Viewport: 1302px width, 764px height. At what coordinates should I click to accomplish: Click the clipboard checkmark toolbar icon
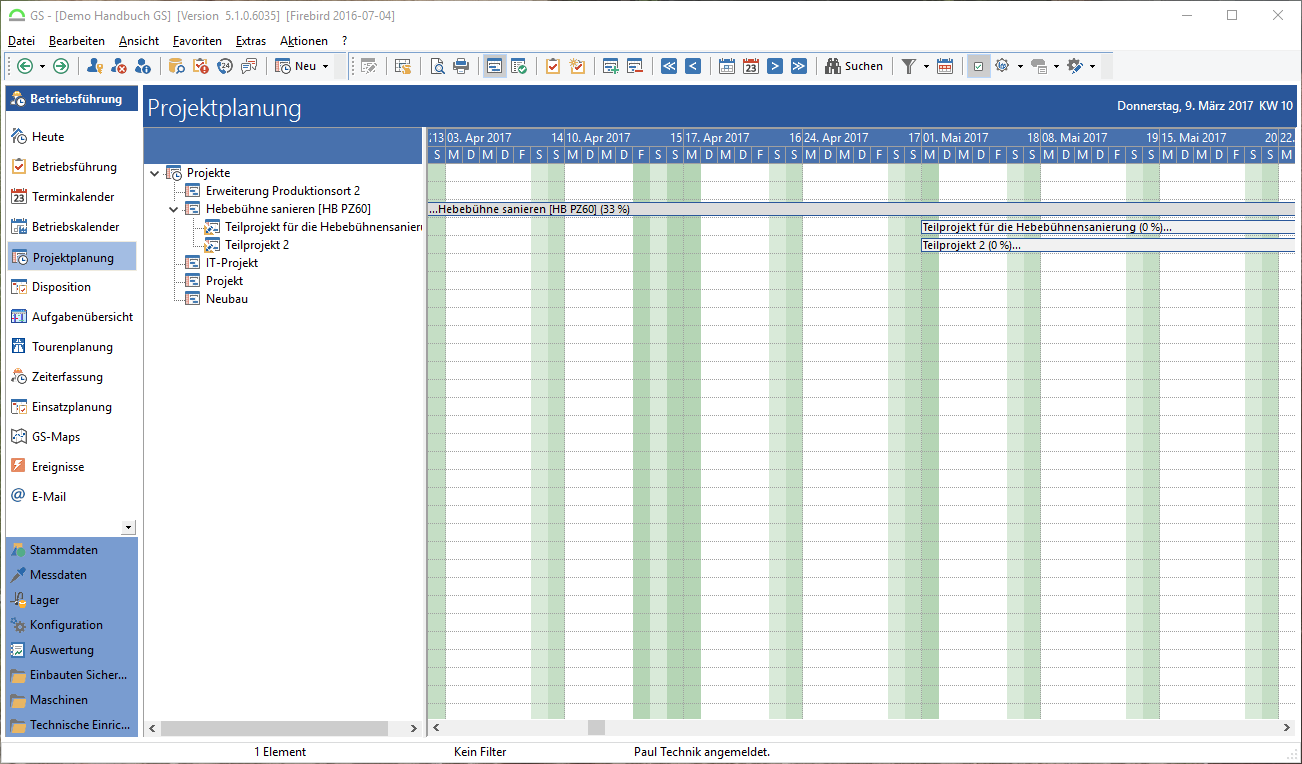point(553,66)
